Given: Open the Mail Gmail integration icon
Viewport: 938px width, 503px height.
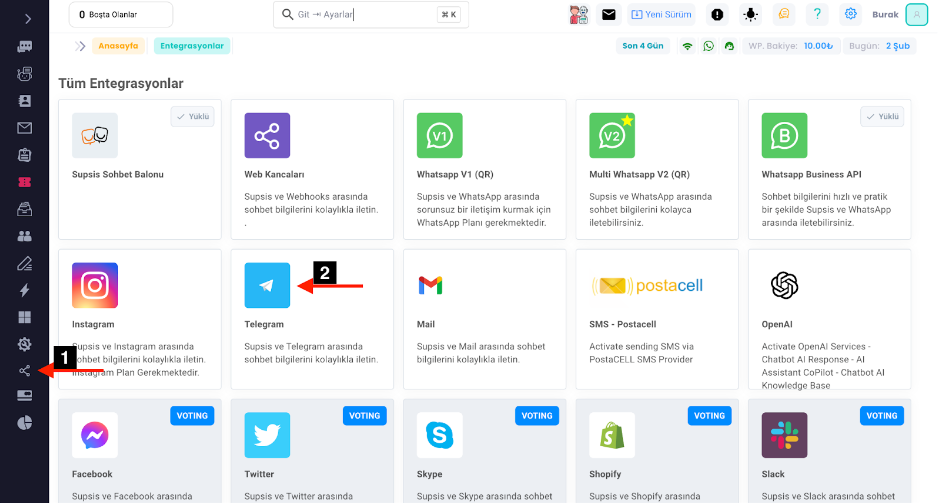Looking at the screenshot, I should pos(431,285).
